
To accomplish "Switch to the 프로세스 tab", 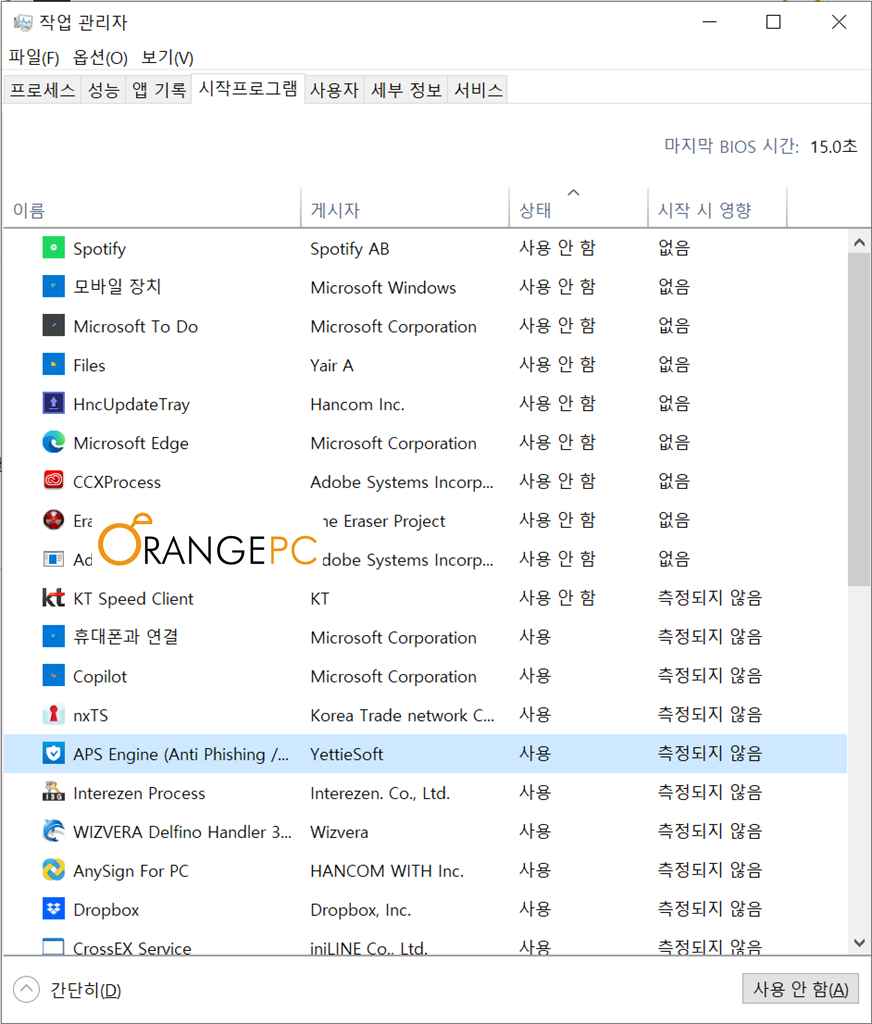I will click(42, 89).
